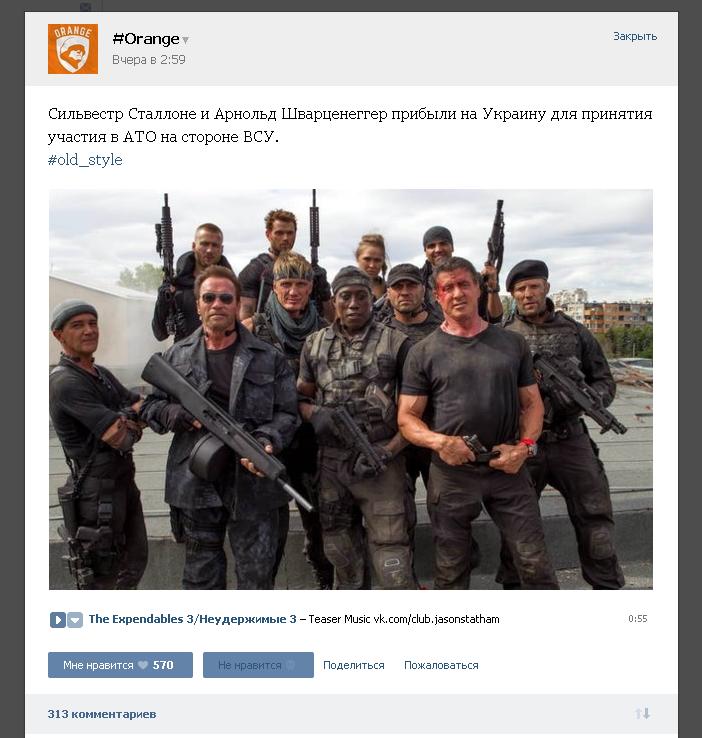The height and width of the screenshot is (738, 702).
Task: Click the Teaser Music vk.com/club.jasonstatham text
Action: 404,619
